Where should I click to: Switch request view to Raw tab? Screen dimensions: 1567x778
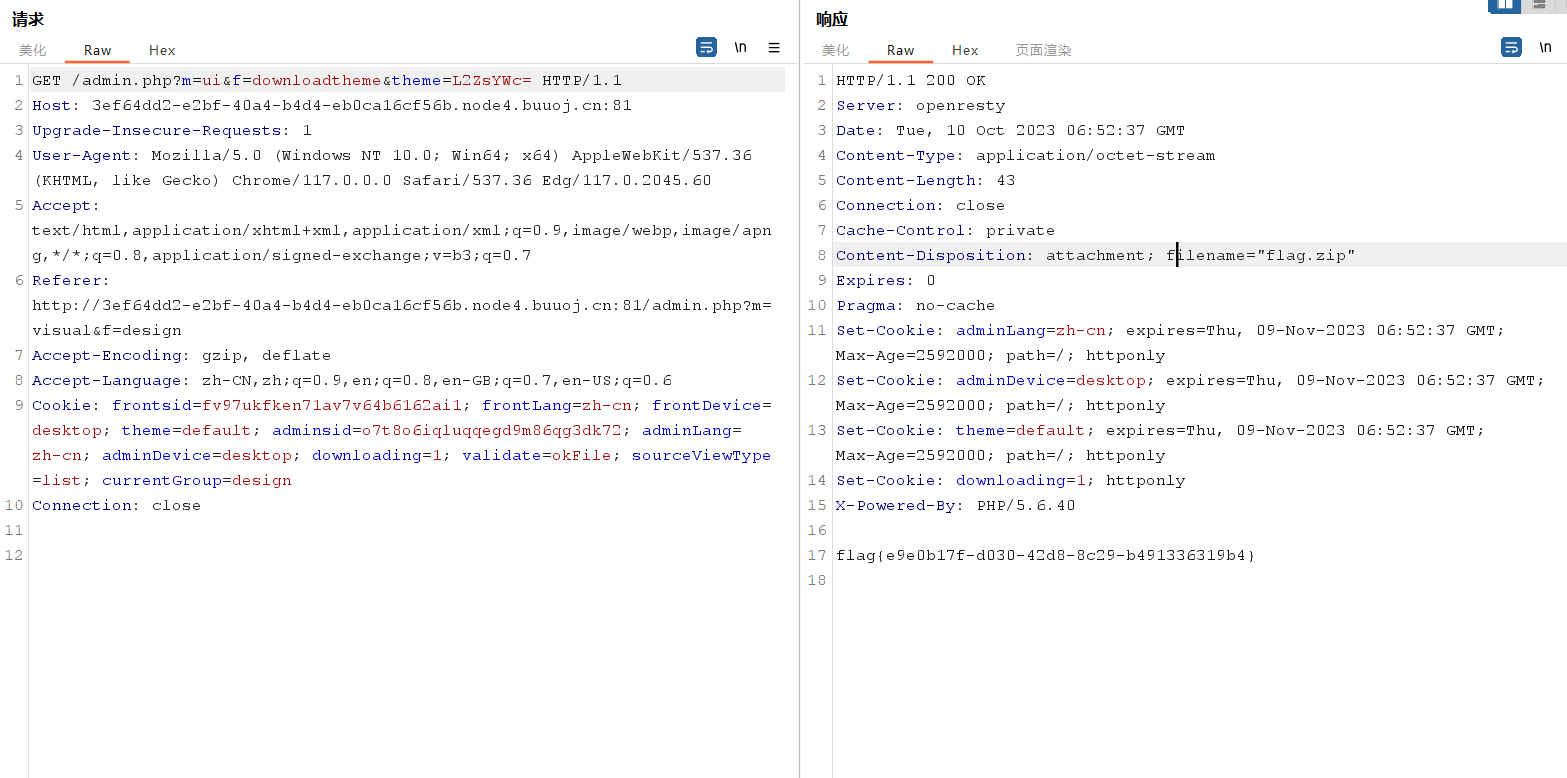tap(97, 50)
